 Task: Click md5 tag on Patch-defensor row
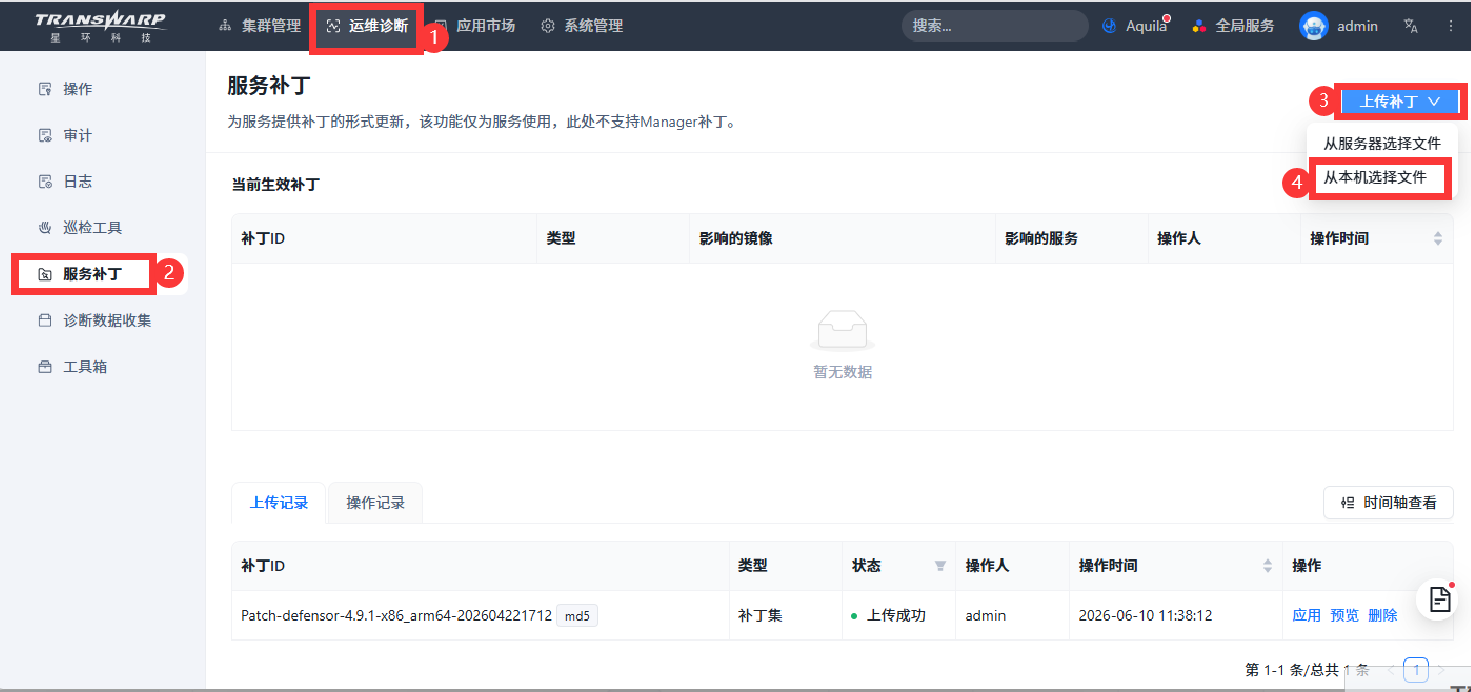coord(577,616)
